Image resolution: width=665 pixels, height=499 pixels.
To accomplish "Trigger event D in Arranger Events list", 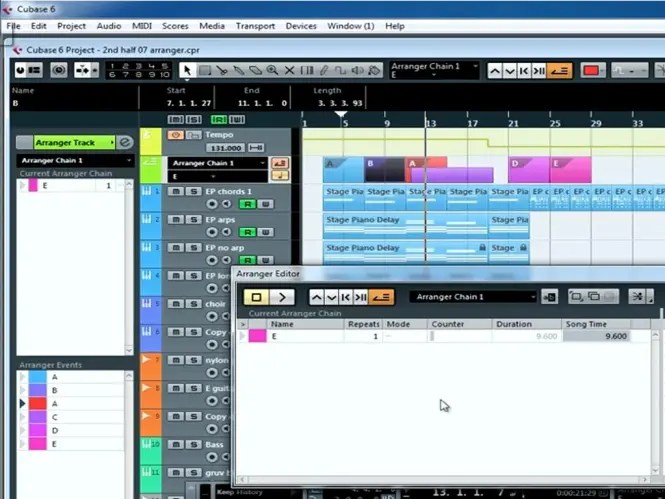I will click(23, 430).
